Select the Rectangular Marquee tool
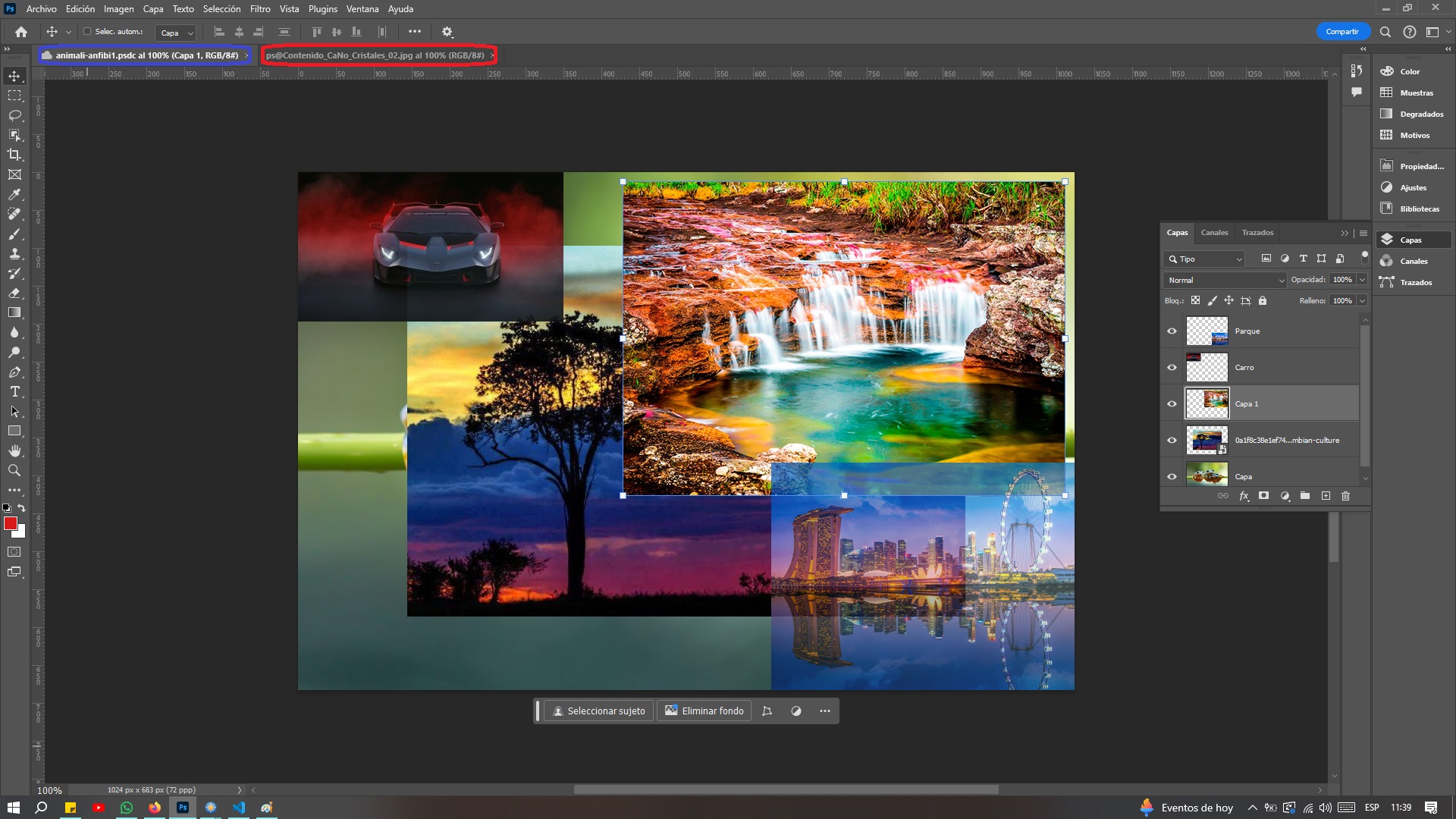Image resolution: width=1456 pixels, height=819 pixels. click(x=14, y=96)
